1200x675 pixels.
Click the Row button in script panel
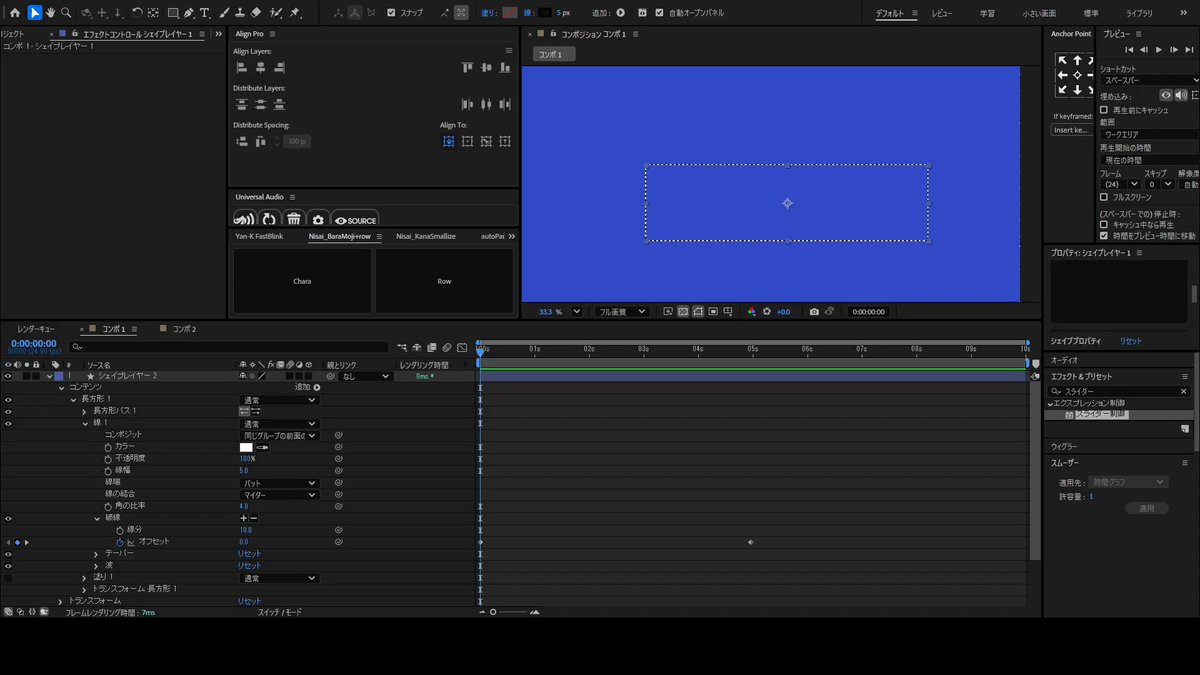[x=444, y=281]
